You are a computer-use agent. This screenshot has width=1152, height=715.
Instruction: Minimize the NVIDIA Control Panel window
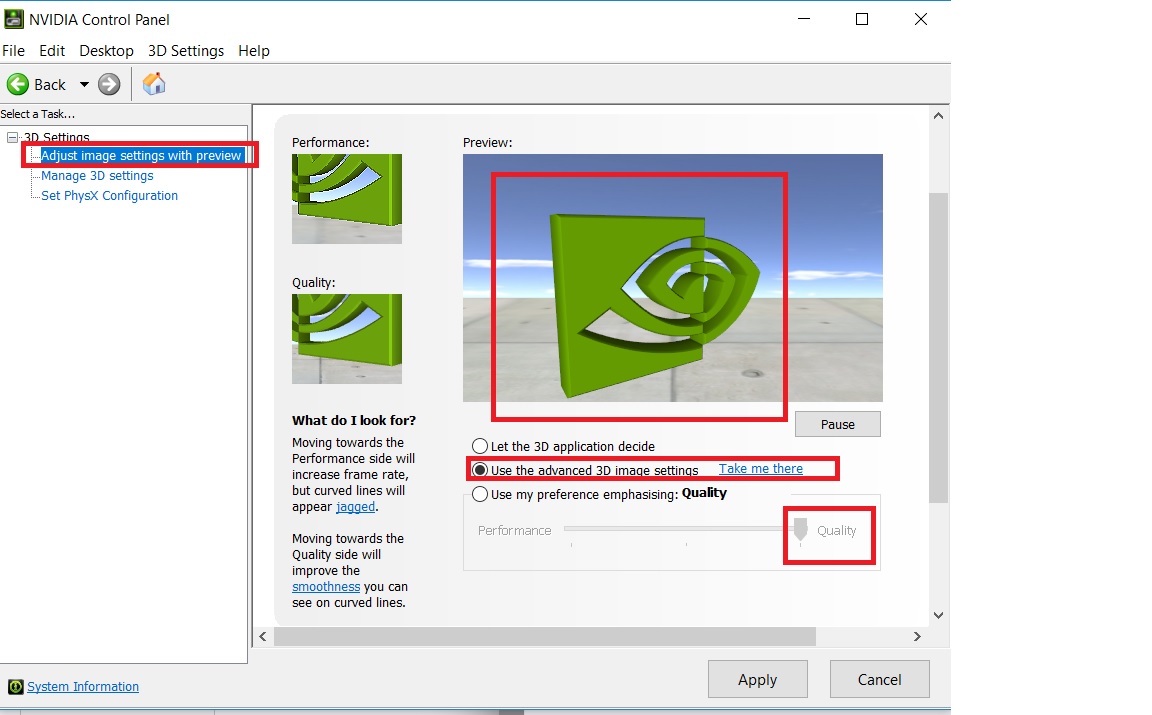click(x=804, y=19)
